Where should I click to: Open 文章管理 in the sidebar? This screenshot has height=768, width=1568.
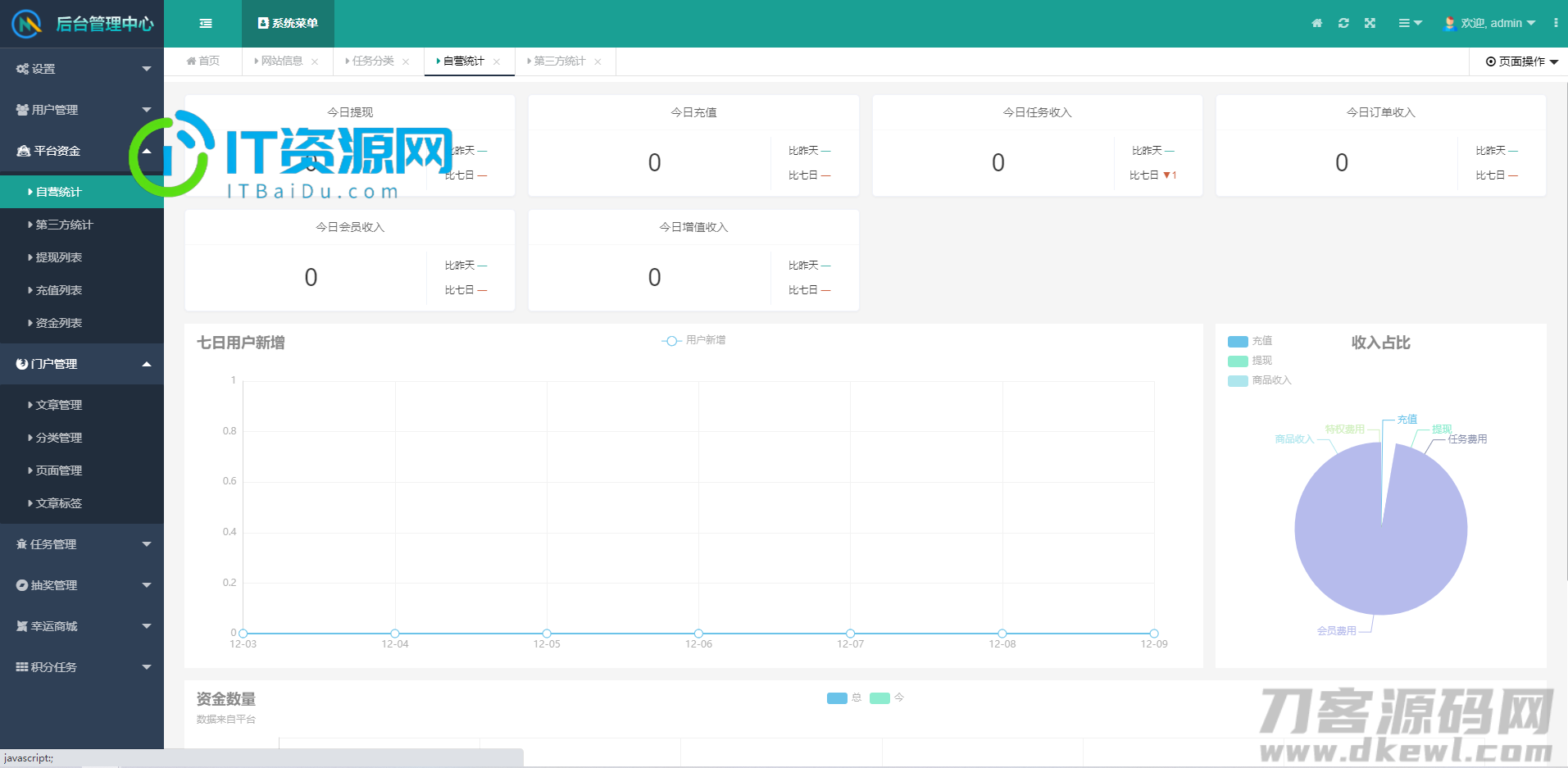tap(82, 405)
